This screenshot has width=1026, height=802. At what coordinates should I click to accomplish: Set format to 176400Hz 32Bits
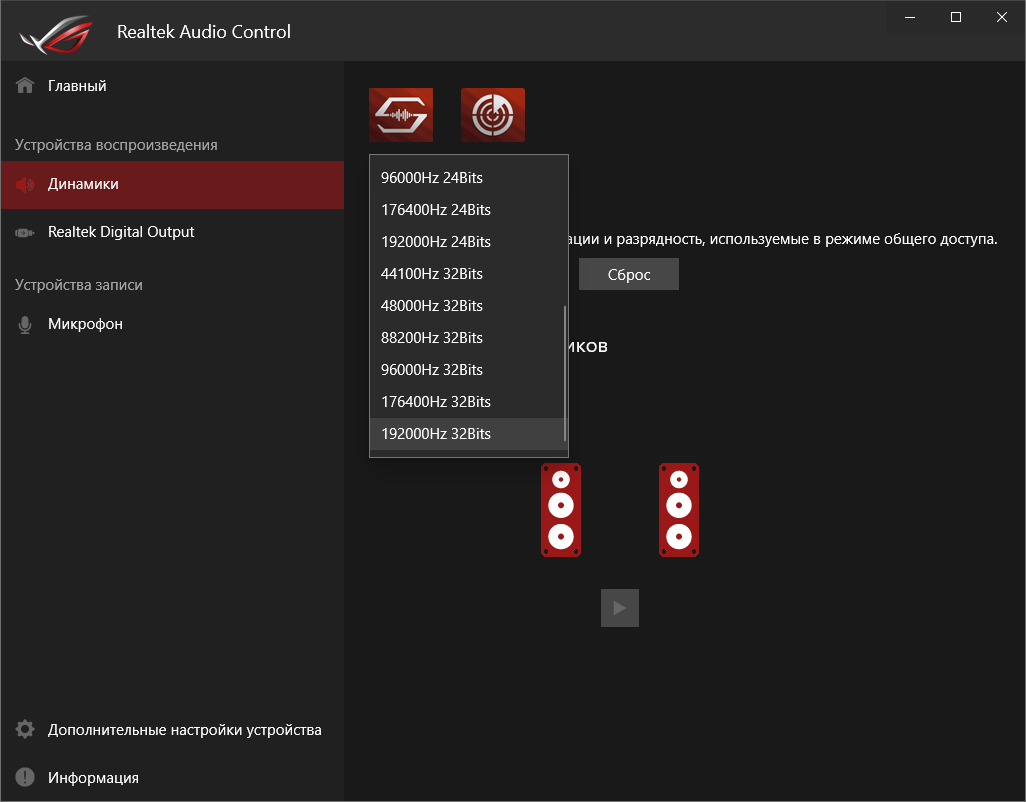[x=467, y=402]
